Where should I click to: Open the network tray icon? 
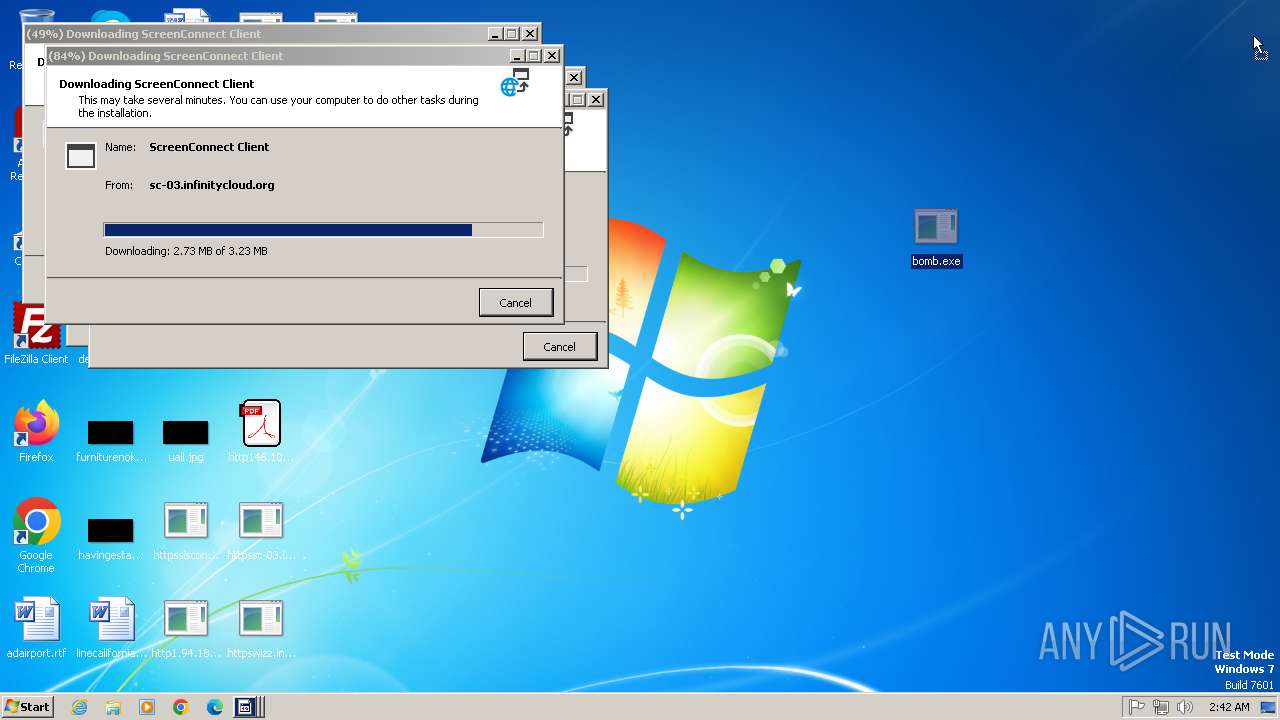coord(1161,707)
